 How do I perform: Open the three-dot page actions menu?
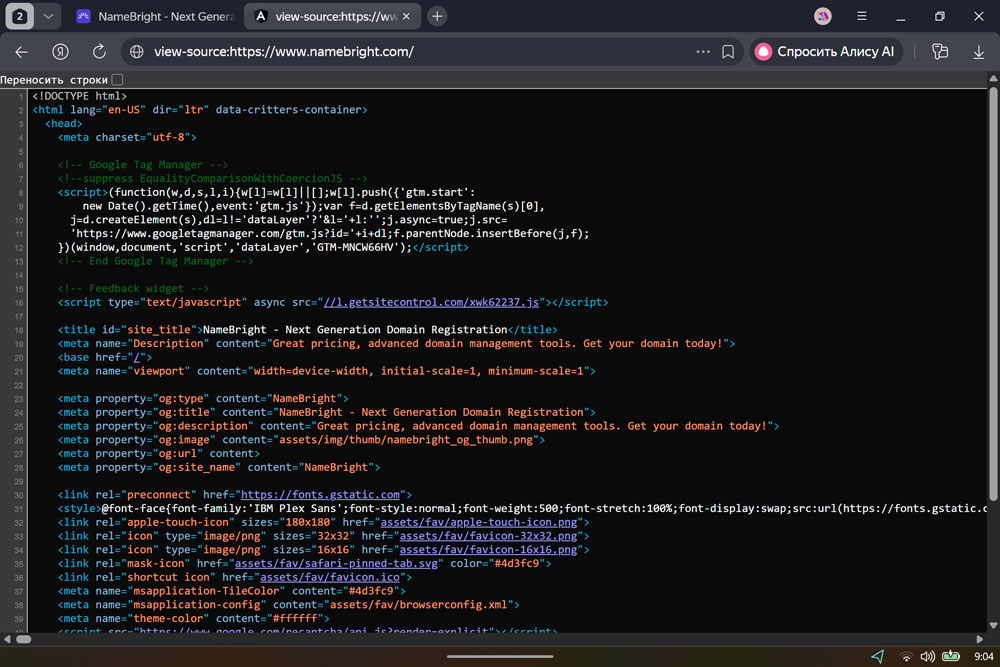703,52
